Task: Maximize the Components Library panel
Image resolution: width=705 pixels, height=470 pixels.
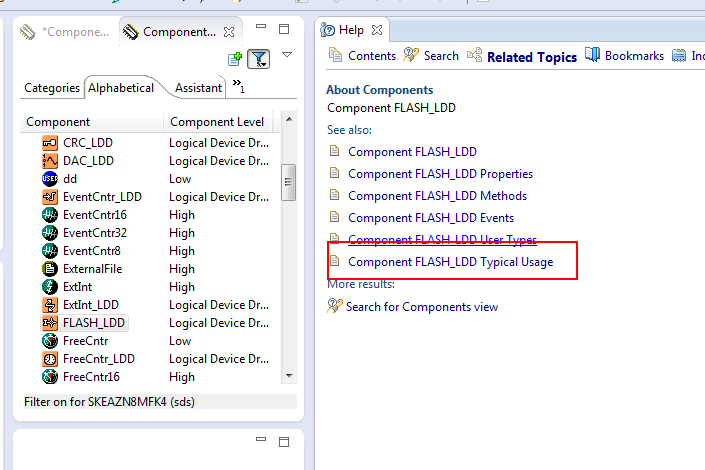Action: pyautogui.click(x=284, y=29)
